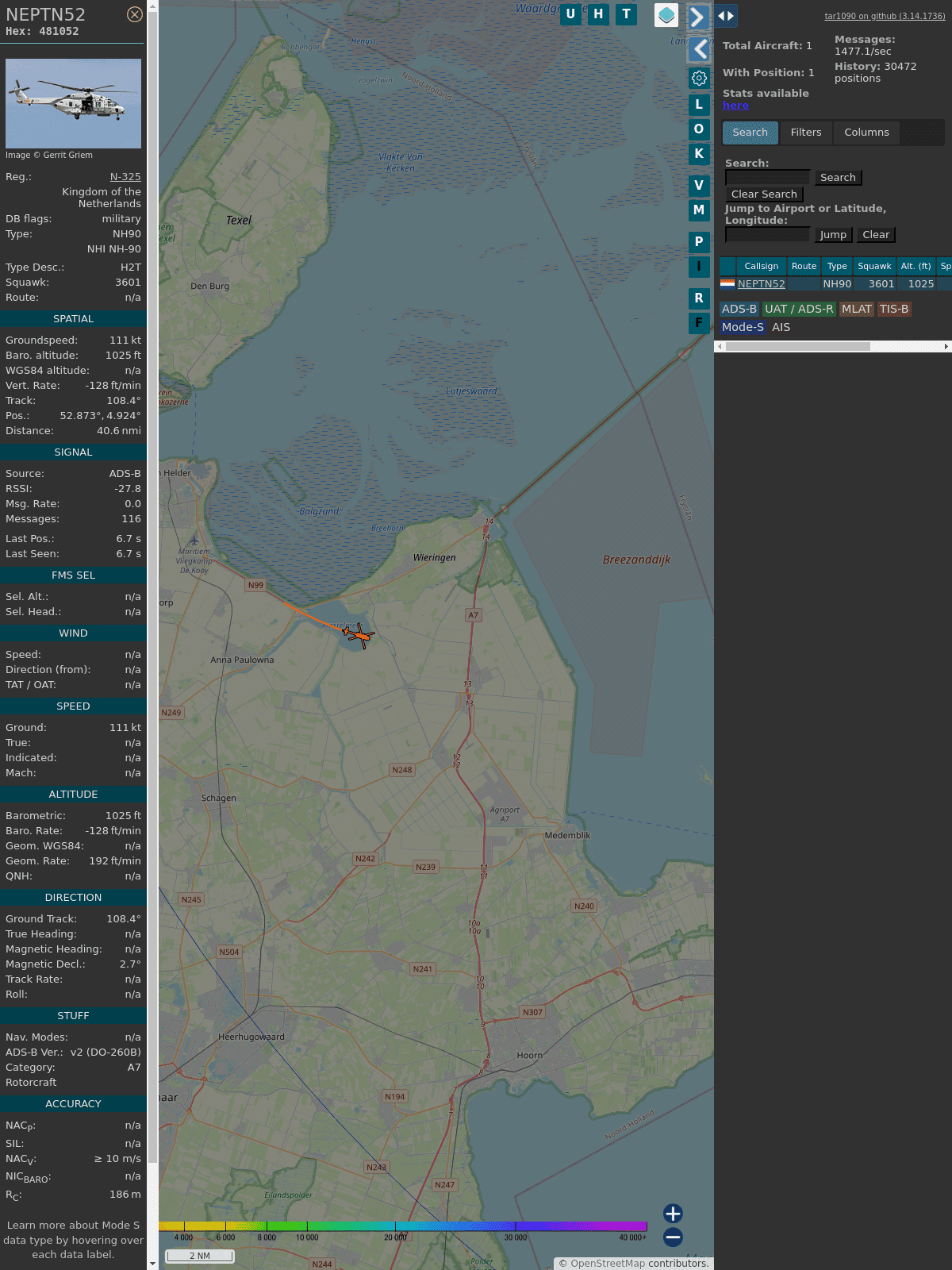The image size is (952, 1270).
Task: Sort table by Squawk column header
Action: click(x=874, y=267)
